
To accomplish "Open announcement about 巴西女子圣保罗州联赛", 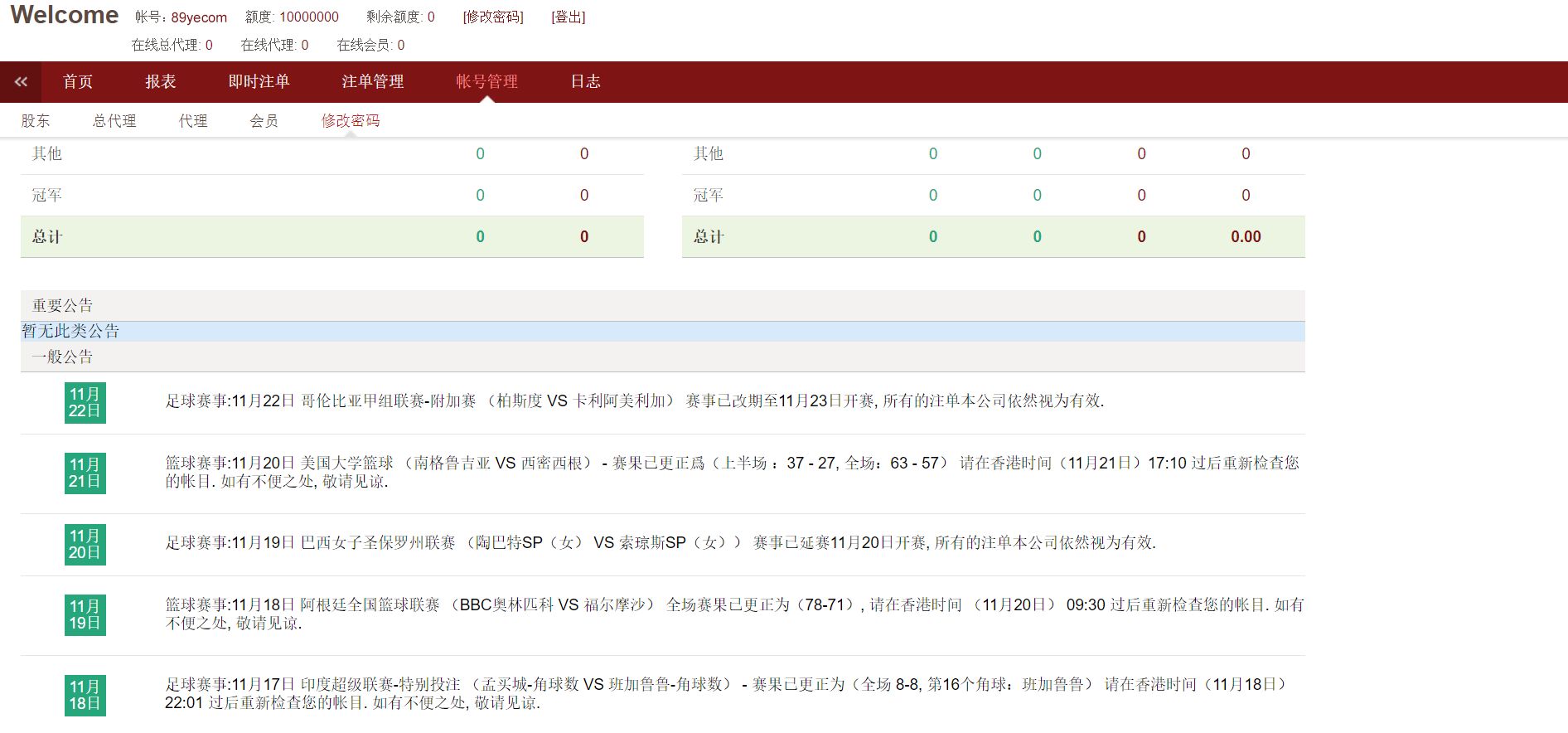I will [661, 542].
